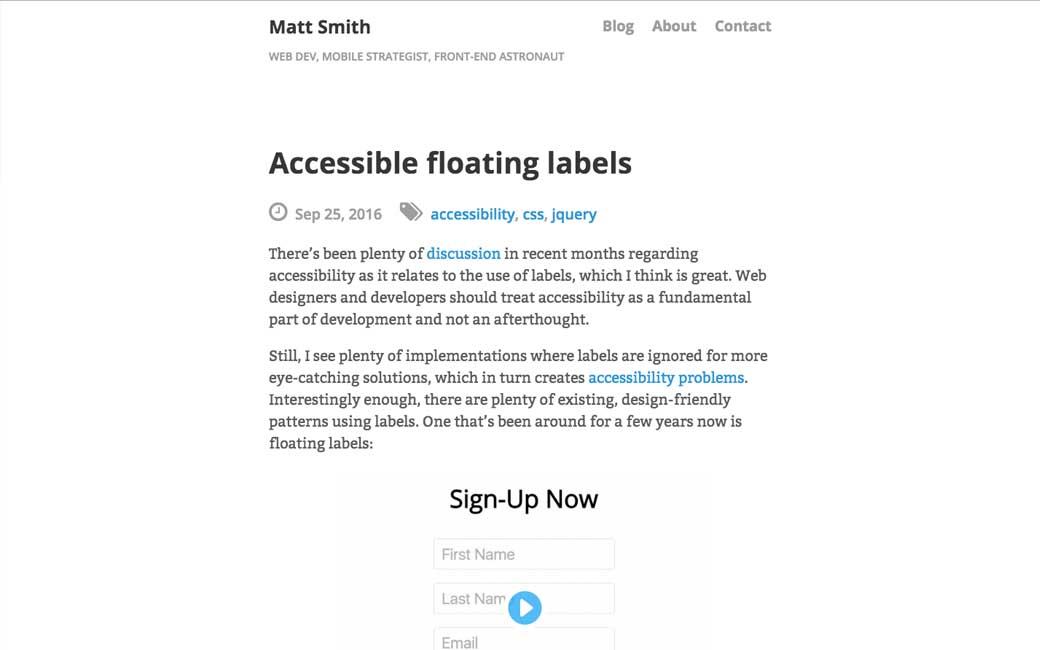This screenshot has height=650, width=1040.
Task: Click the Matt Smith site title
Action: (320, 27)
